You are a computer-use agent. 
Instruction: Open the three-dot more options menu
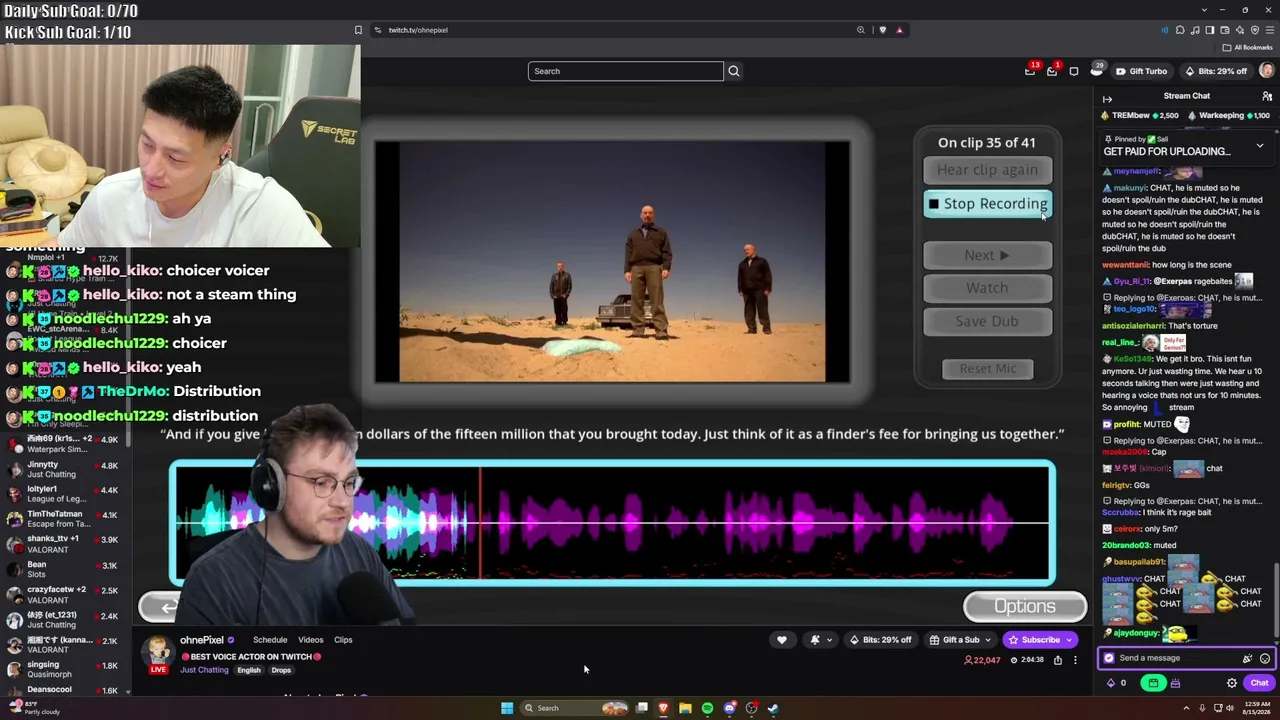pyautogui.click(x=1076, y=660)
